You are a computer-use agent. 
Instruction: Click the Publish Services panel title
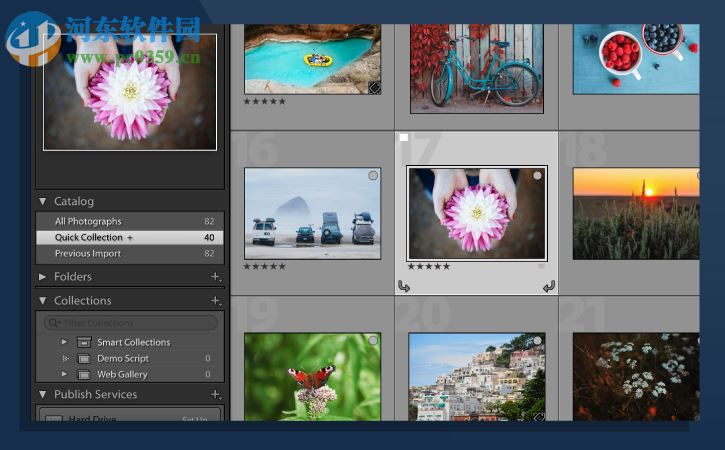[x=96, y=395]
